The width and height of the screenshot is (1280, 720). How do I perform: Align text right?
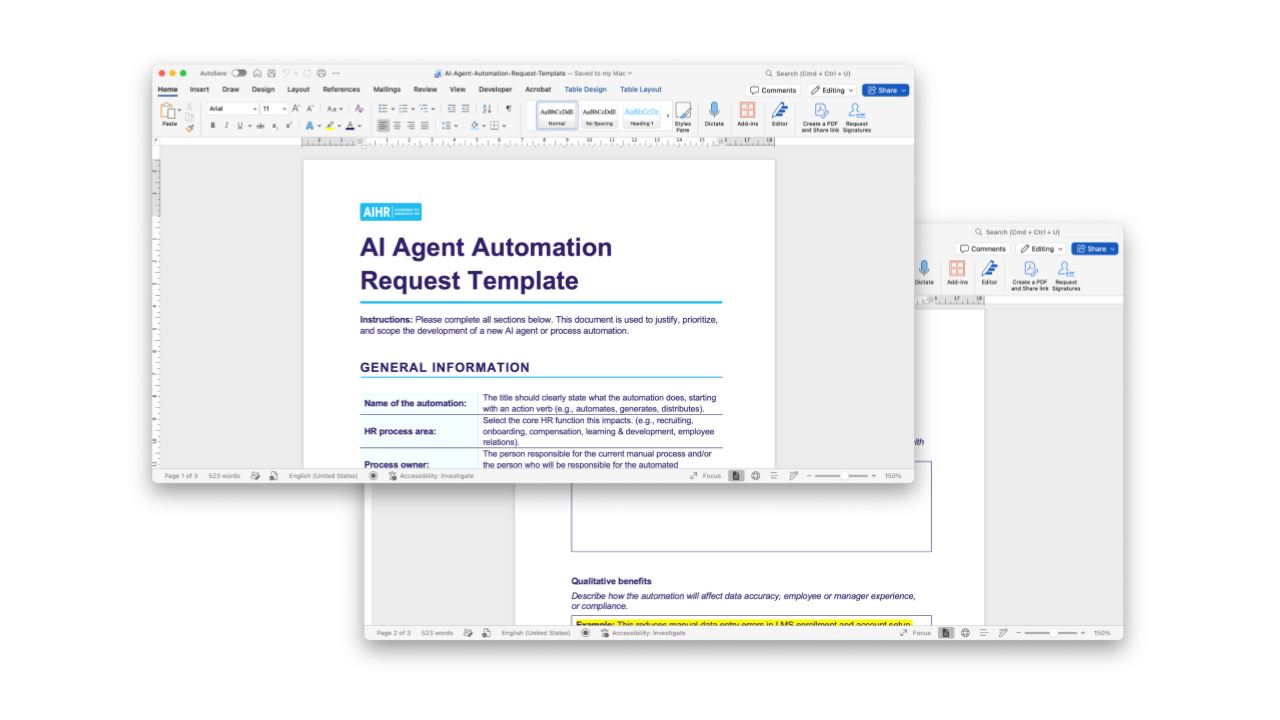411,126
